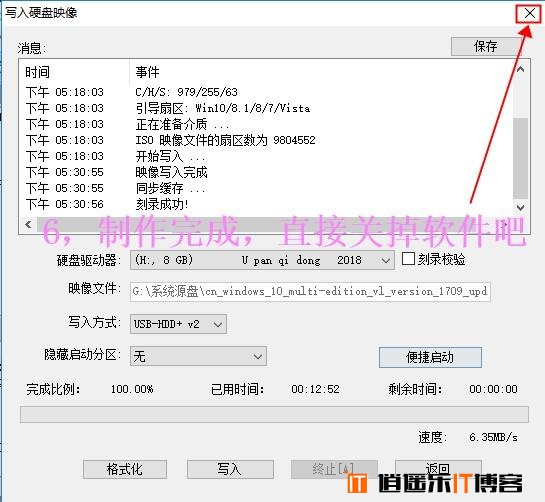Click the 返回 button
This screenshot has height=502, width=545.
click(438, 469)
